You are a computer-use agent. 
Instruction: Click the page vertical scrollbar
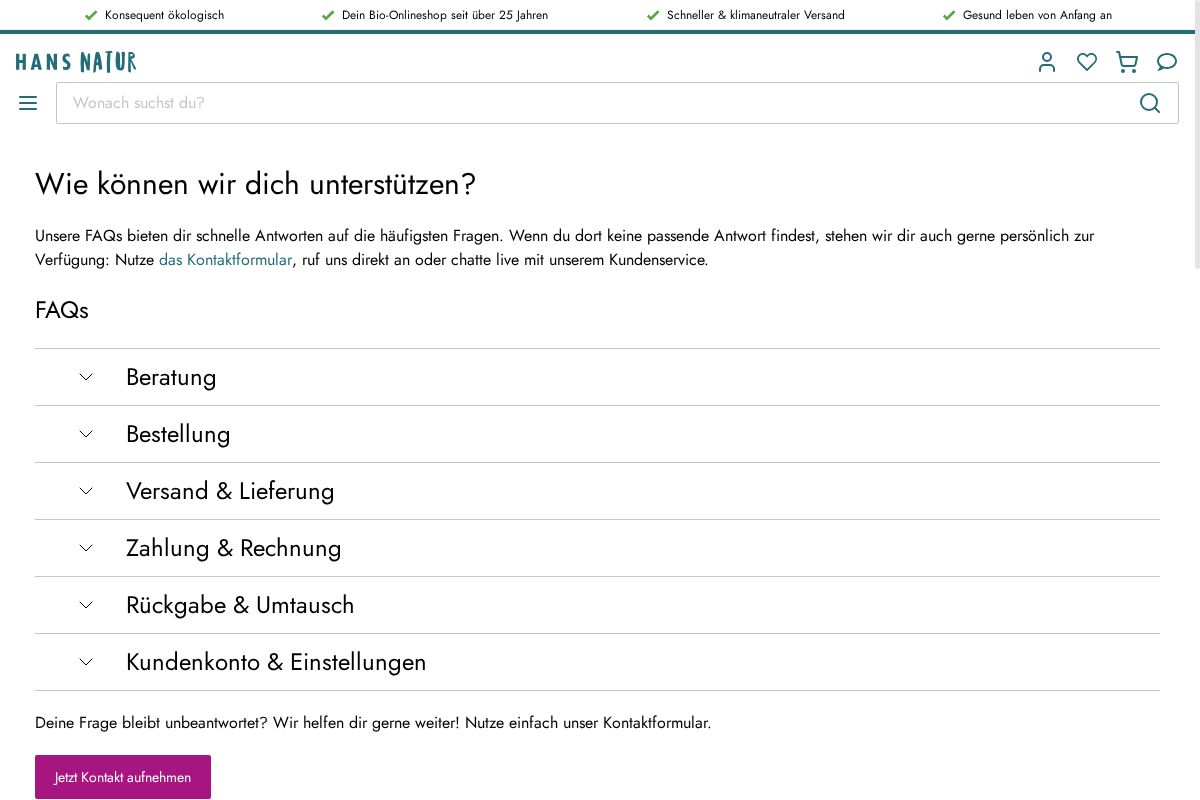[1197, 134]
